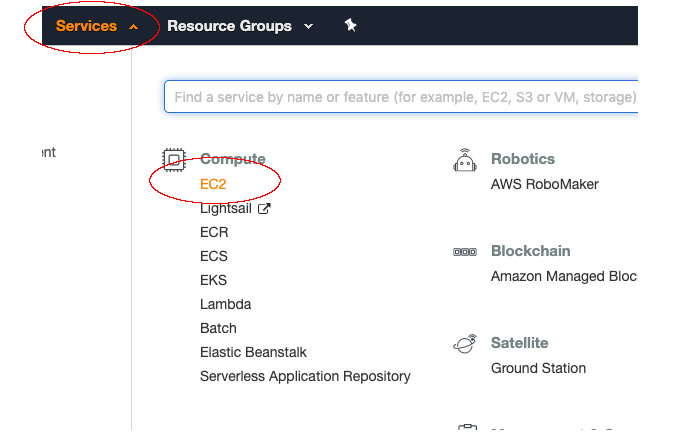This screenshot has width=680, height=437.
Task: Open Serverless Application Repository
Action: click(305, 376)
